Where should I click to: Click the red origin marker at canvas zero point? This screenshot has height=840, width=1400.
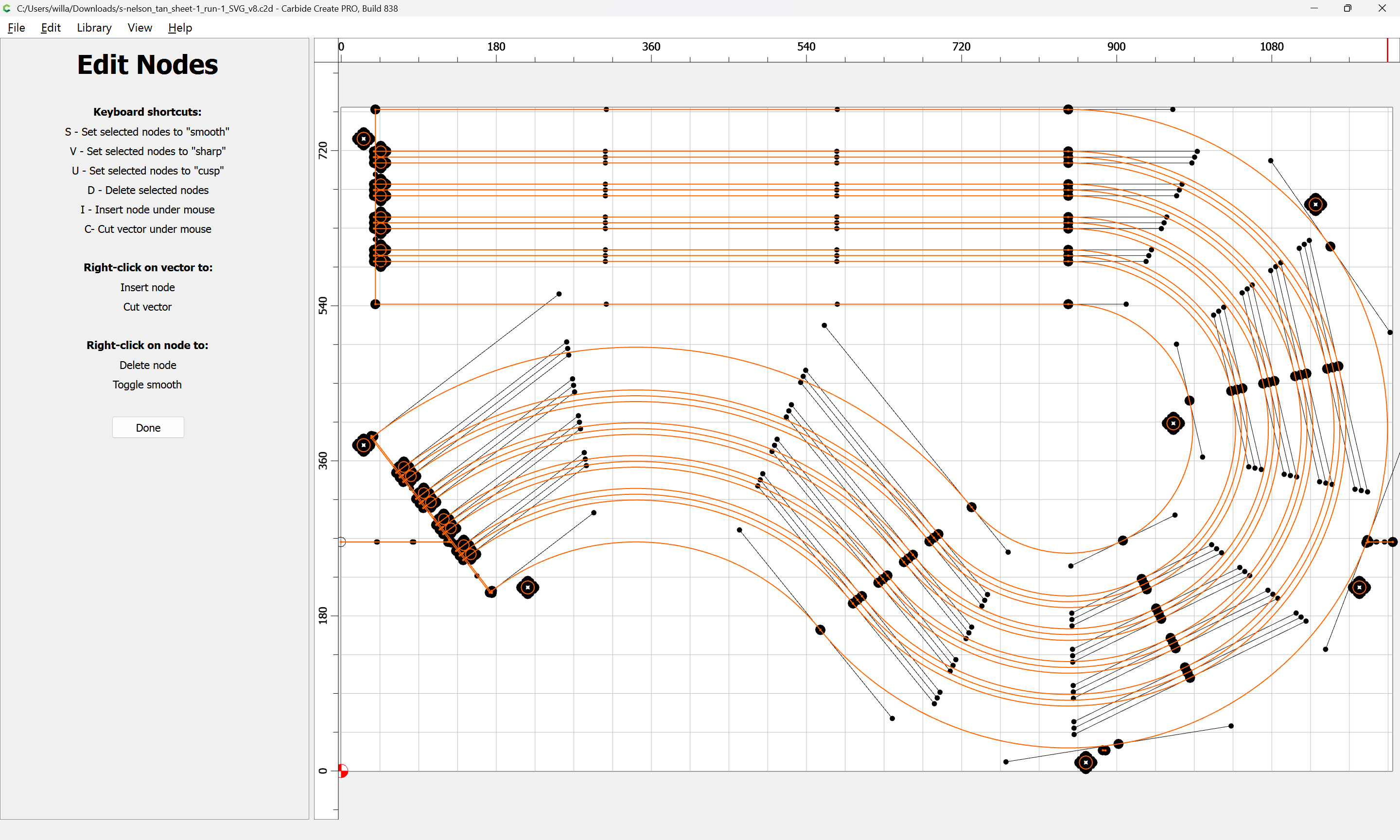[x=342, y=770]
